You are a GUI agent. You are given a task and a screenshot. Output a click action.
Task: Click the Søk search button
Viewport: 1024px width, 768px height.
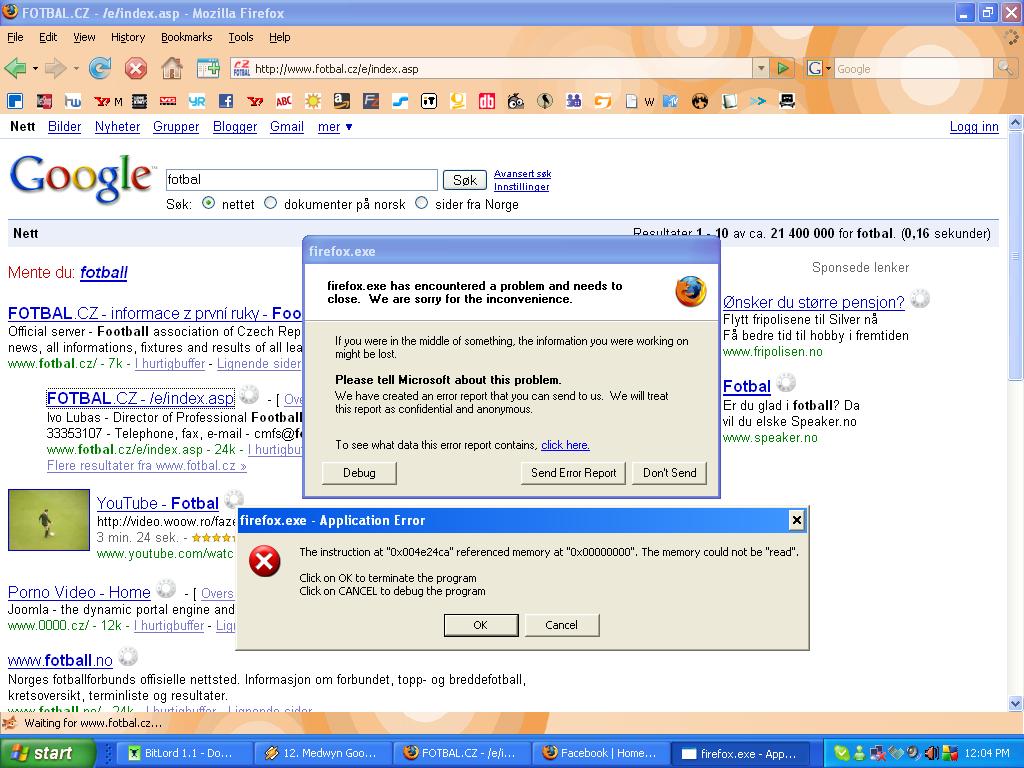tap(464, 180)
